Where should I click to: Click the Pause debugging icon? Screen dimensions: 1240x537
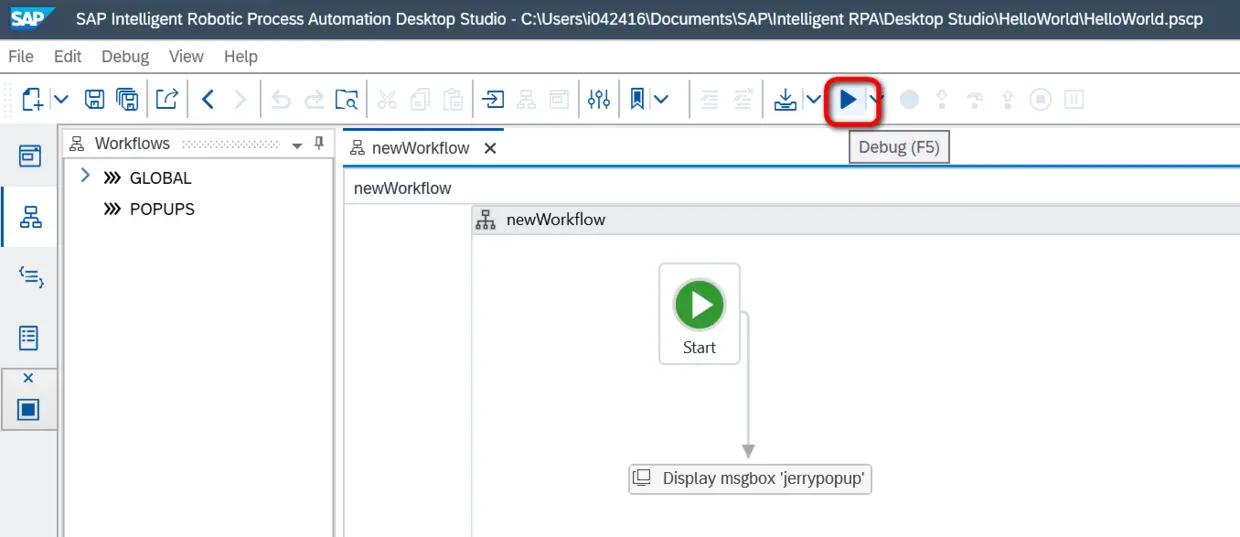[x=1074, y=99]
